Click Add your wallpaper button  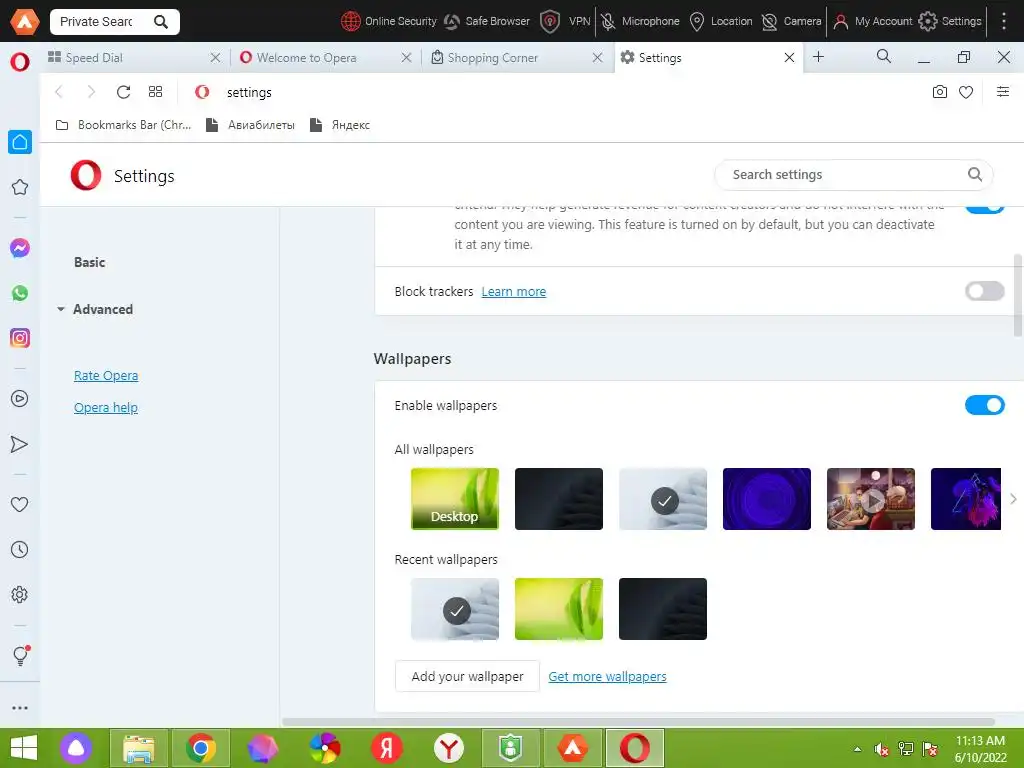tap(467, 677)
